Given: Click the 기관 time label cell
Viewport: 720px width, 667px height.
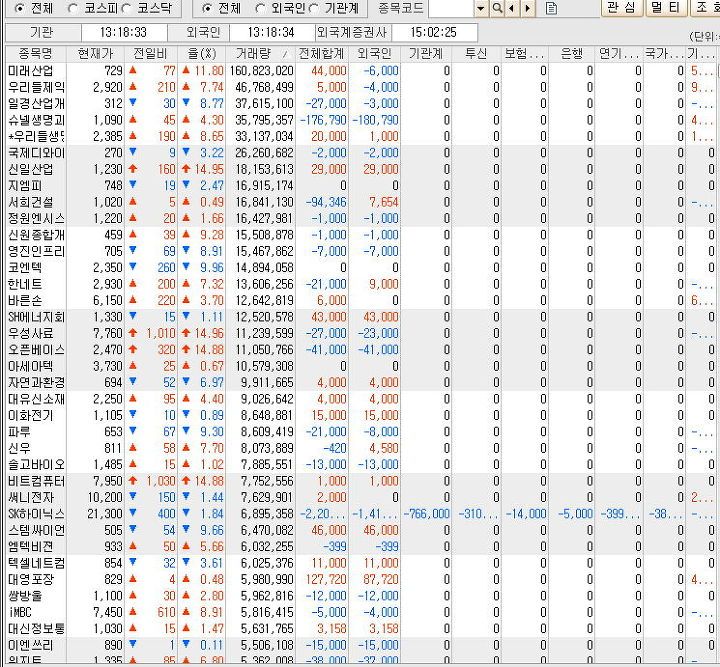Looking at the screenshot, I should pyautogui.click(x=43, y=33).
